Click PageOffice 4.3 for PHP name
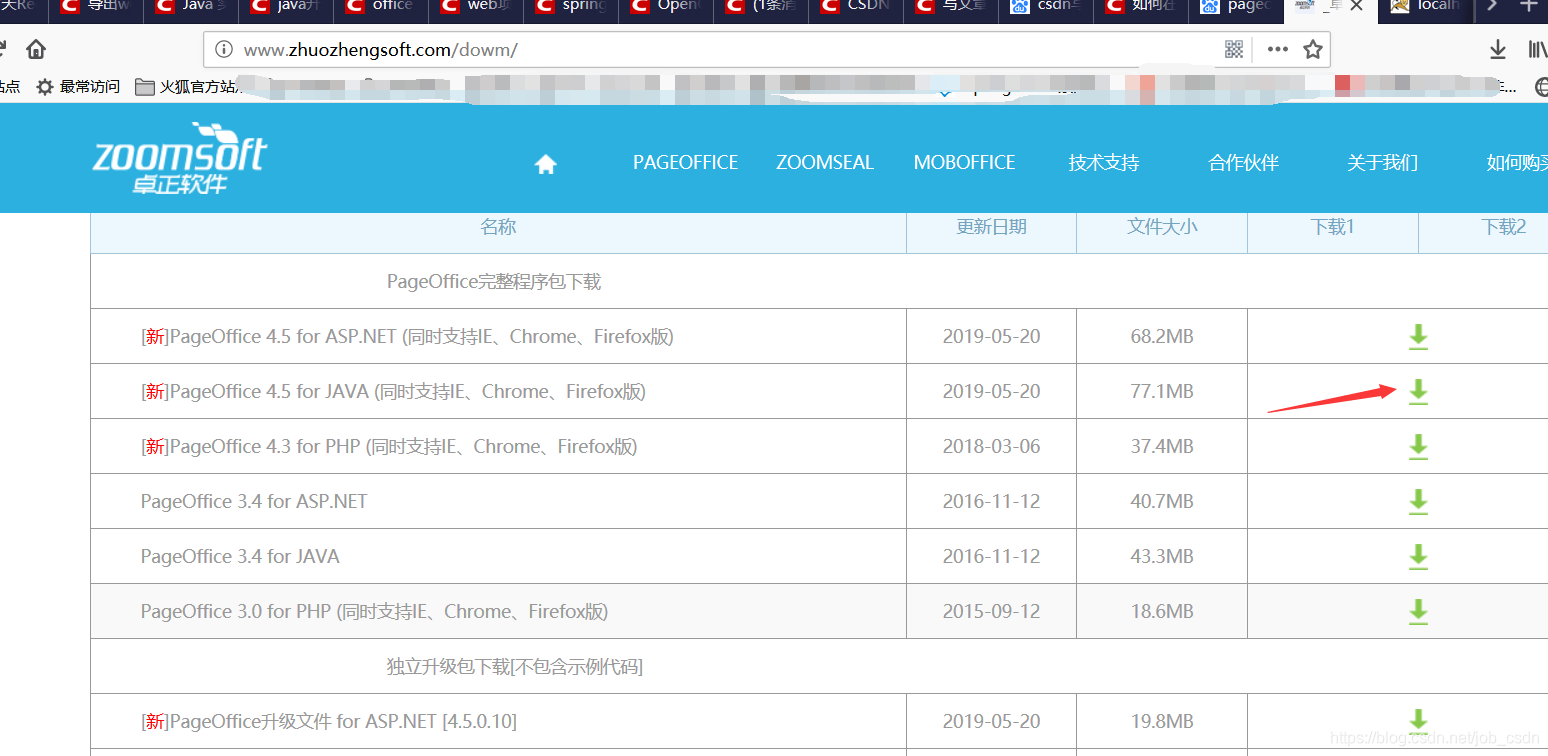This screenshot has height=756, width=1548. [x=389, y=447]
